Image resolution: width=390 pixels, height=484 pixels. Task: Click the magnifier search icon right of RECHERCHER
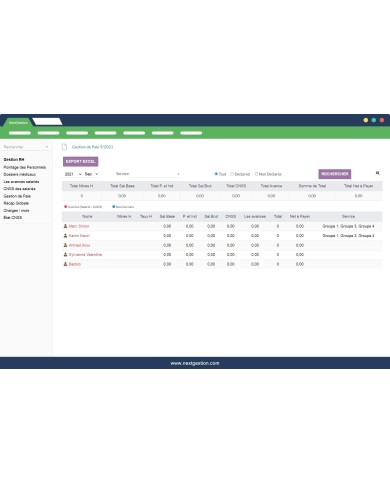tap(377, 173)
